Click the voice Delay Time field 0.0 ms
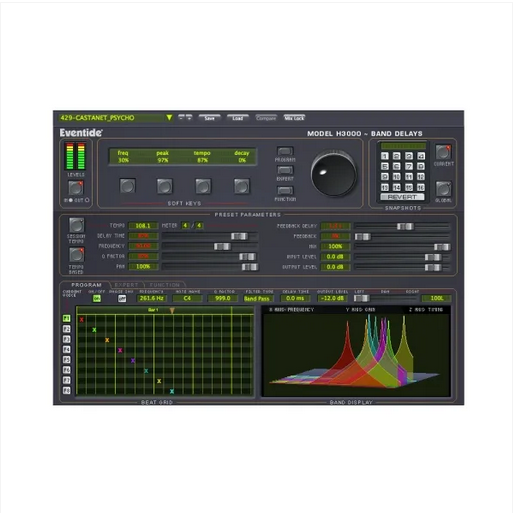 pyautogui.click(x=295, y=298)
